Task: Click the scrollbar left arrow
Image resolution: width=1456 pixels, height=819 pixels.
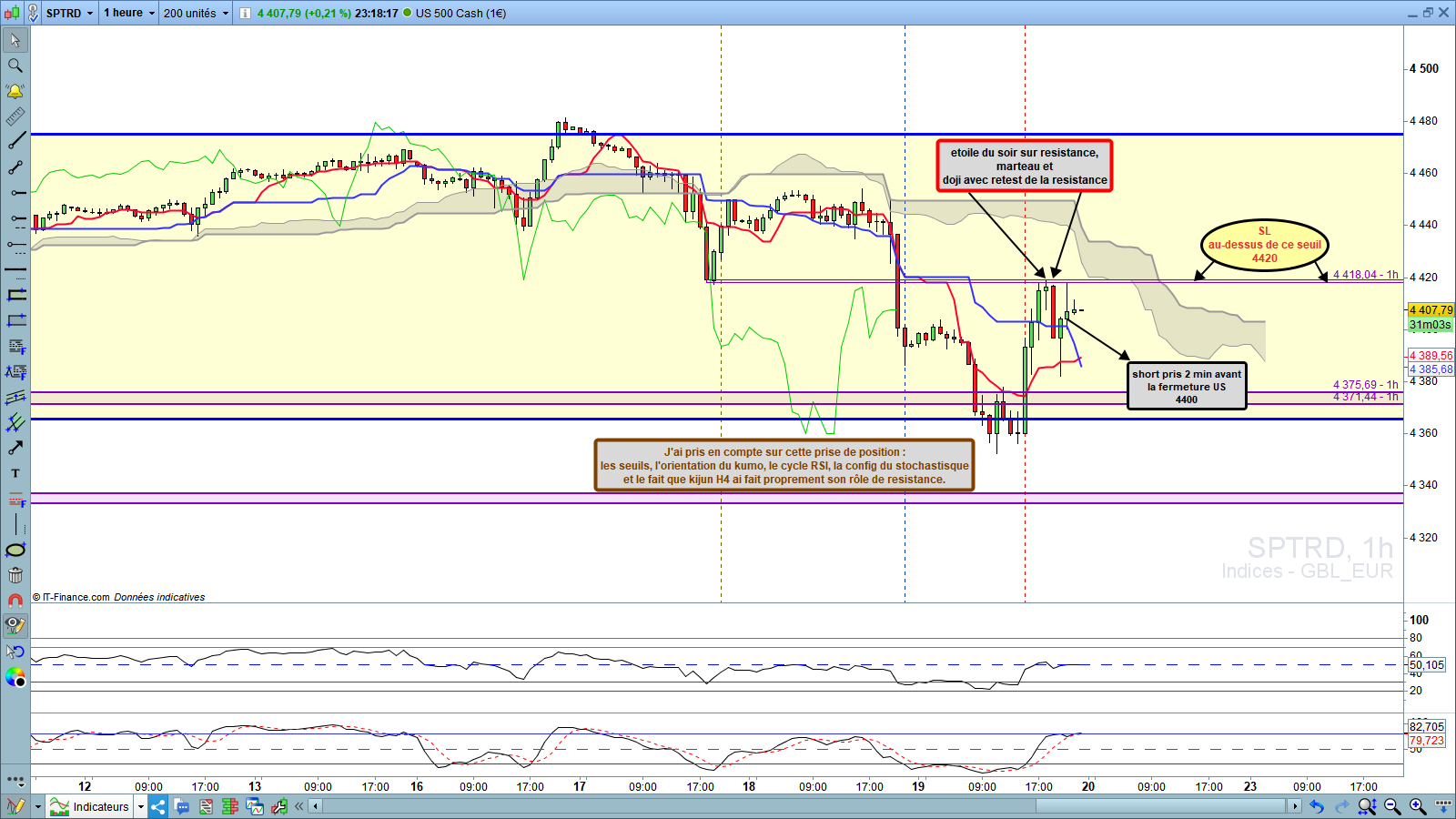Action: tap(316, 806)
